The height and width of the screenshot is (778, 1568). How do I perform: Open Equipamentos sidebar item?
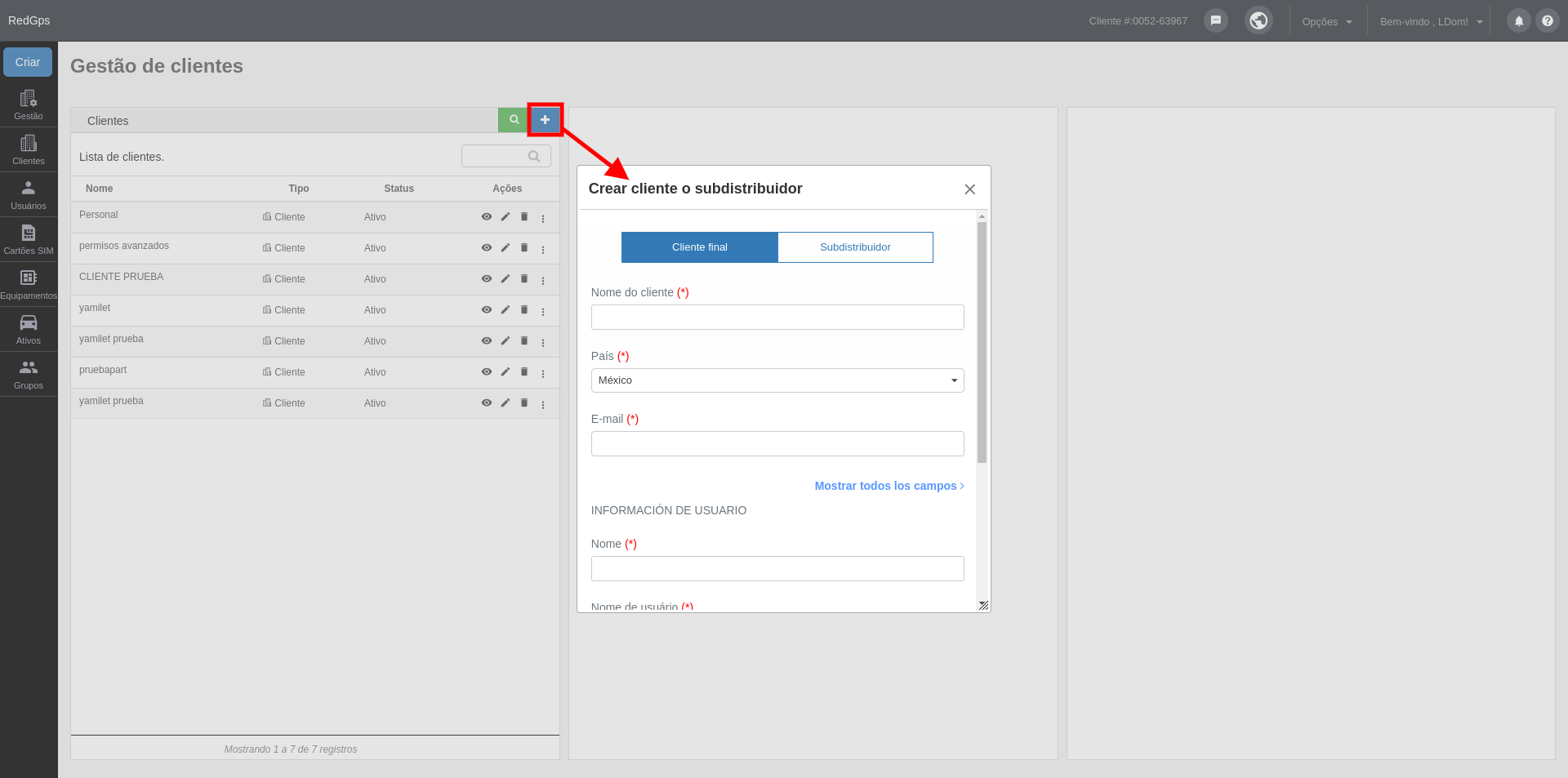click(x=29, y=284)
